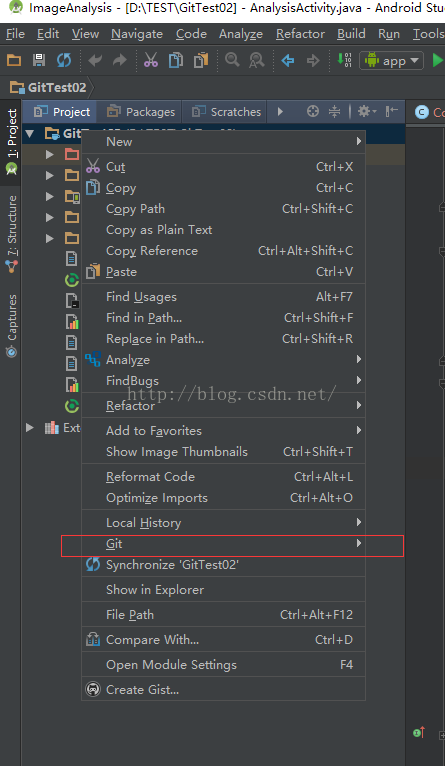Select Compare With...

tap(223, 639)
